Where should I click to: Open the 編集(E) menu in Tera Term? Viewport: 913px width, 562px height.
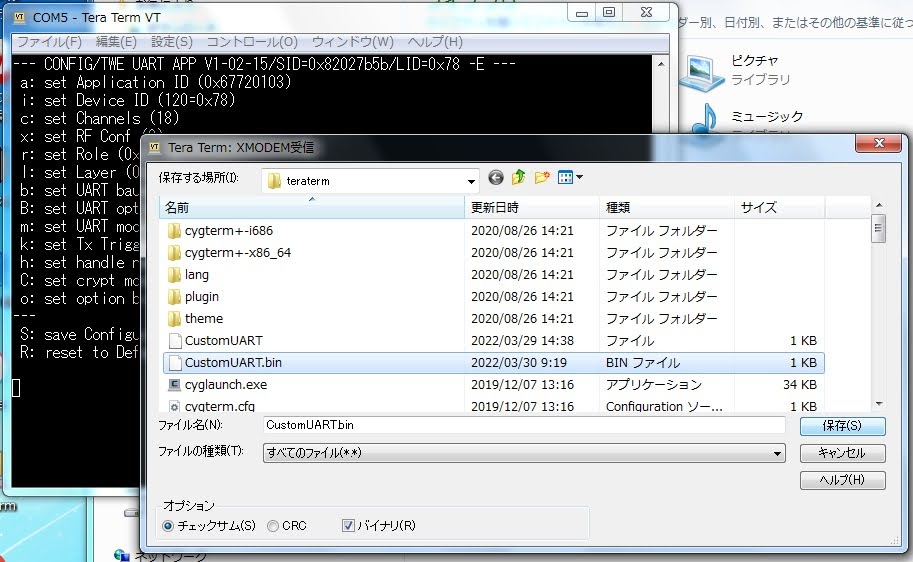116,42
